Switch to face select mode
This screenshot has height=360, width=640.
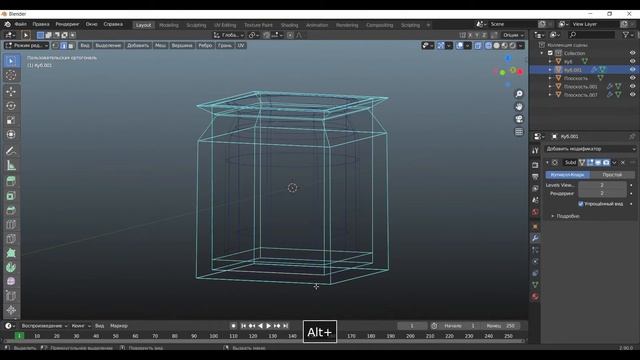point(71,46)
